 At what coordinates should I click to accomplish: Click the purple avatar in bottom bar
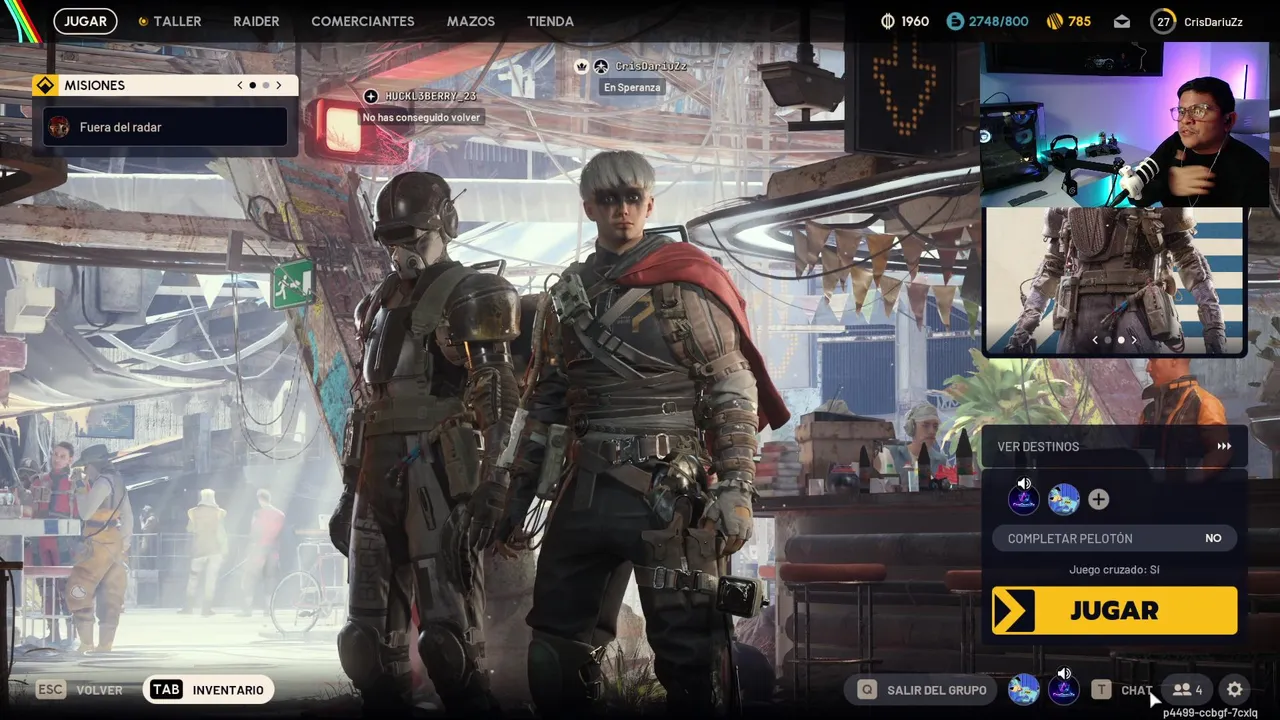coord(1063,690)
